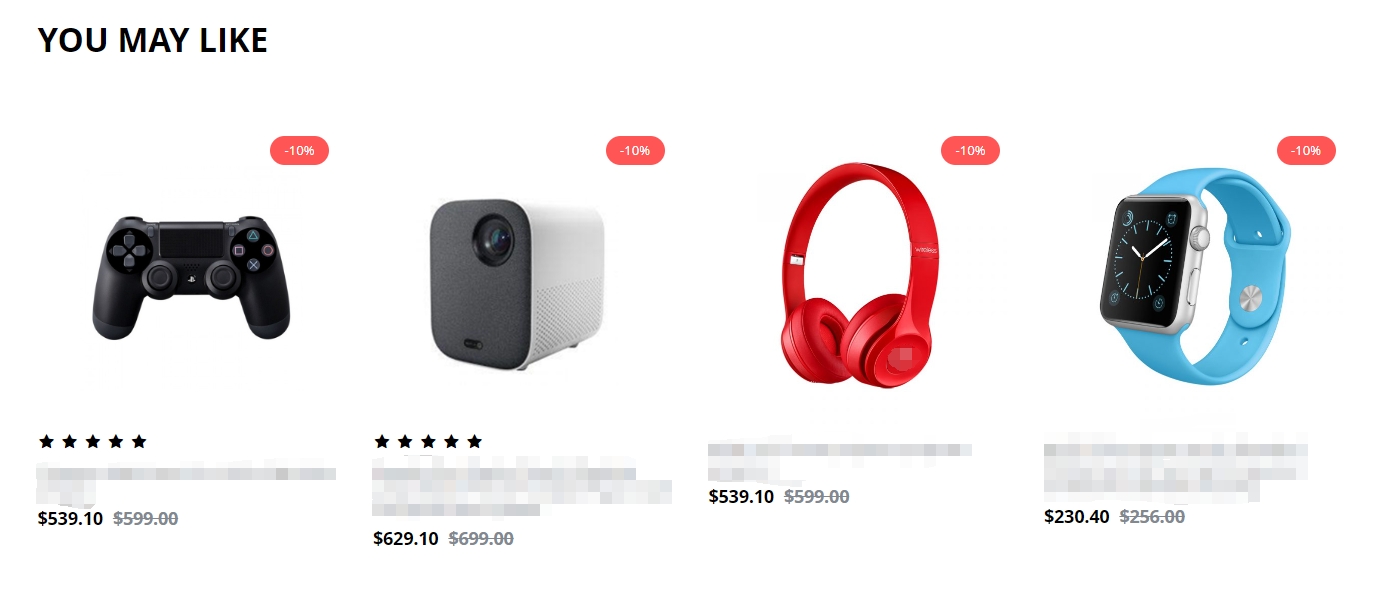This screenshot has height=589, width=1374.
Task: Click the -10% badge above the smartwatch
Action: point(1306,151)
